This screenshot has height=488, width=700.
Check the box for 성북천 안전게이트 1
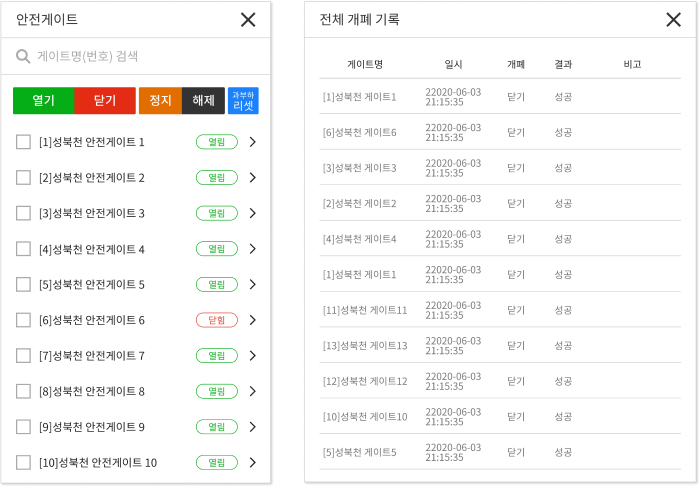pyautogui.click(x=24, y=142)
